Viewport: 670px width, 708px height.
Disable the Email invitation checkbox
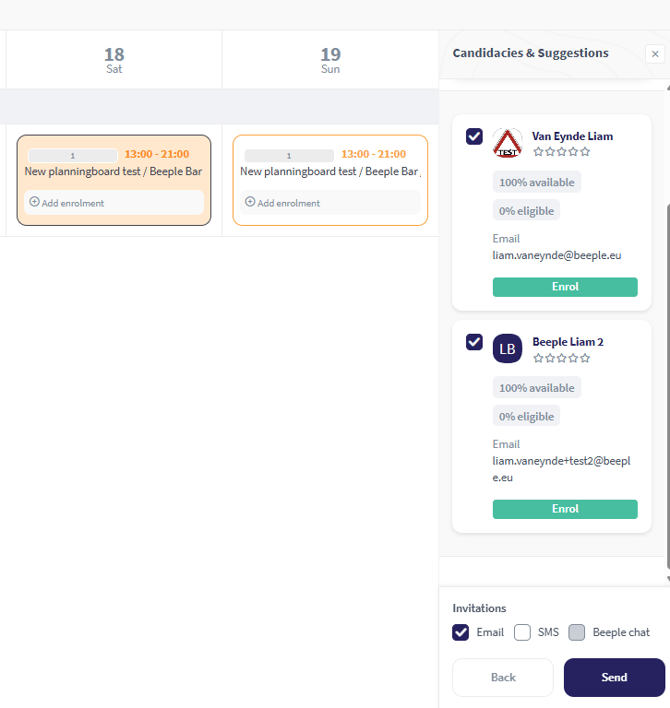[461, 632]
